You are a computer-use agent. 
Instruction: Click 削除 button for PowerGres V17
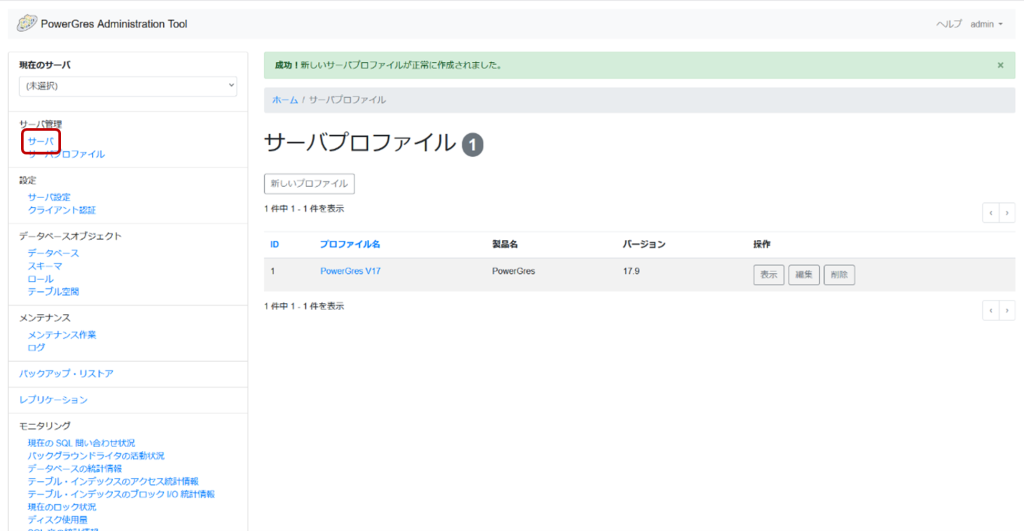[x=839, y=275]
